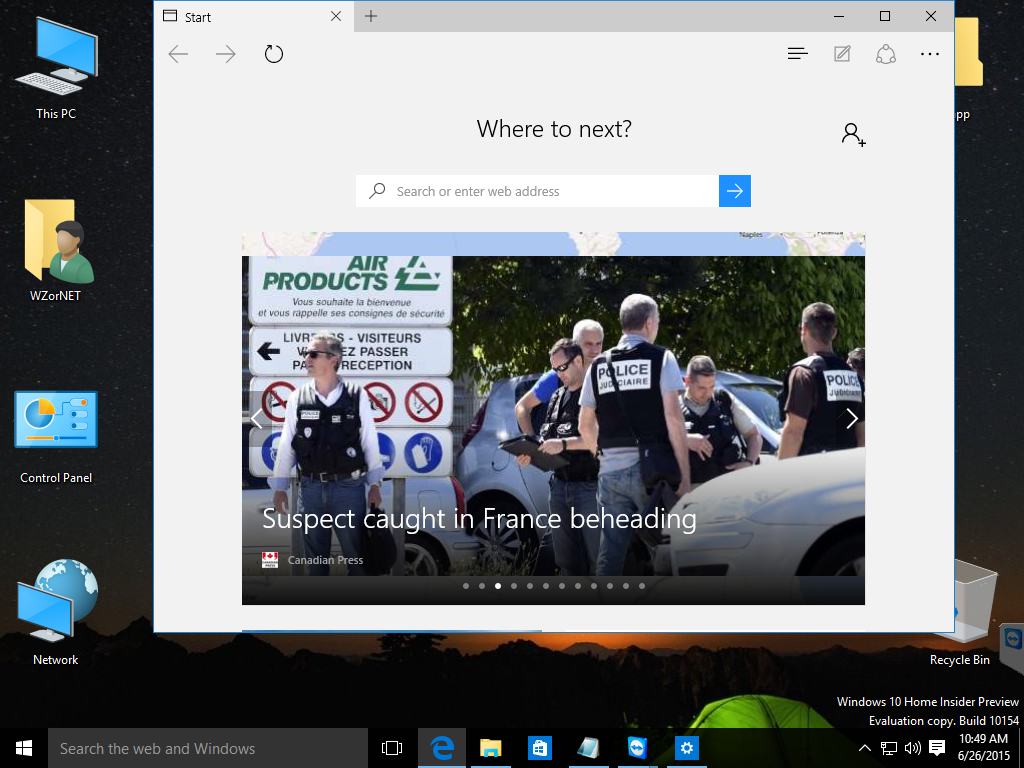The image size is (1024, 768).
Task: Click the Windows Start button
Action: pyautogui.click(x=24, y=748)
